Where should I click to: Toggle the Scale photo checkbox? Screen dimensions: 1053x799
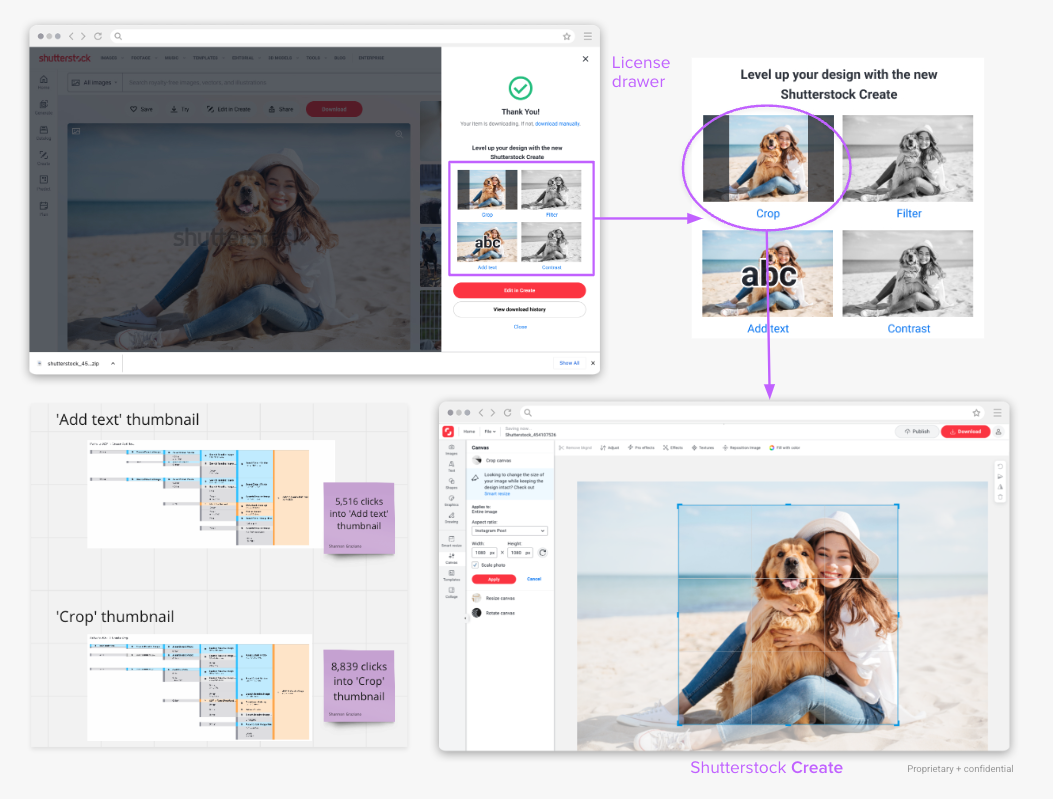coord(475,565)
